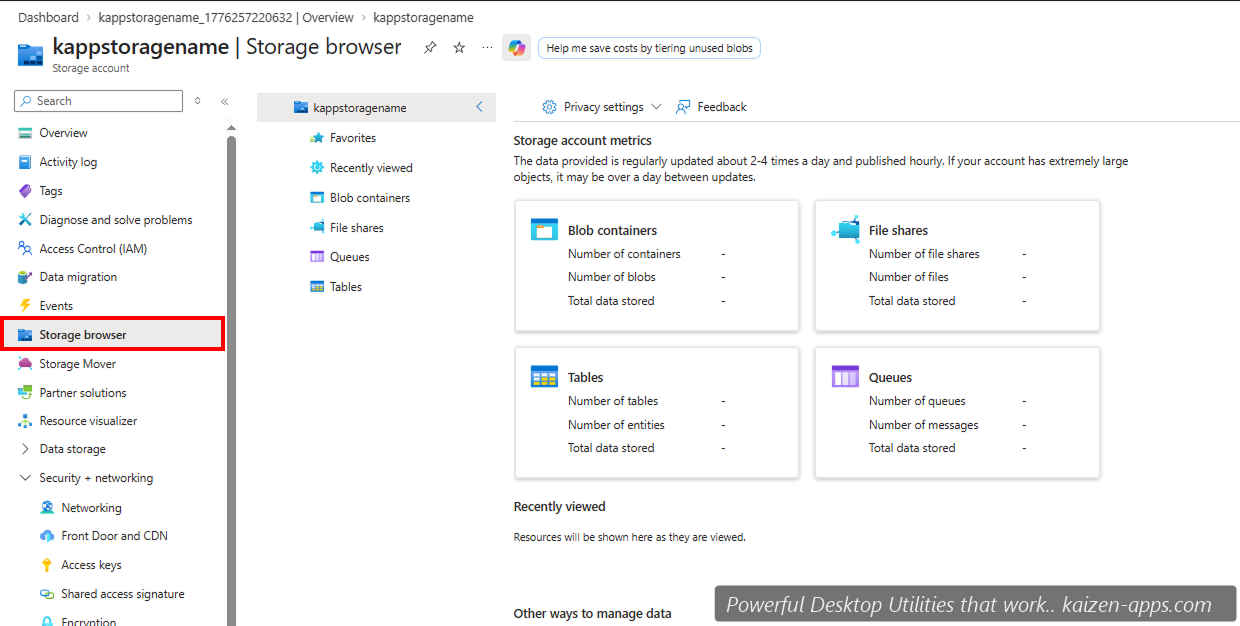1240x626 pixels.
Task: Navigate to Dashboard via breadcrumb
Action: click(x=48, y=17)
